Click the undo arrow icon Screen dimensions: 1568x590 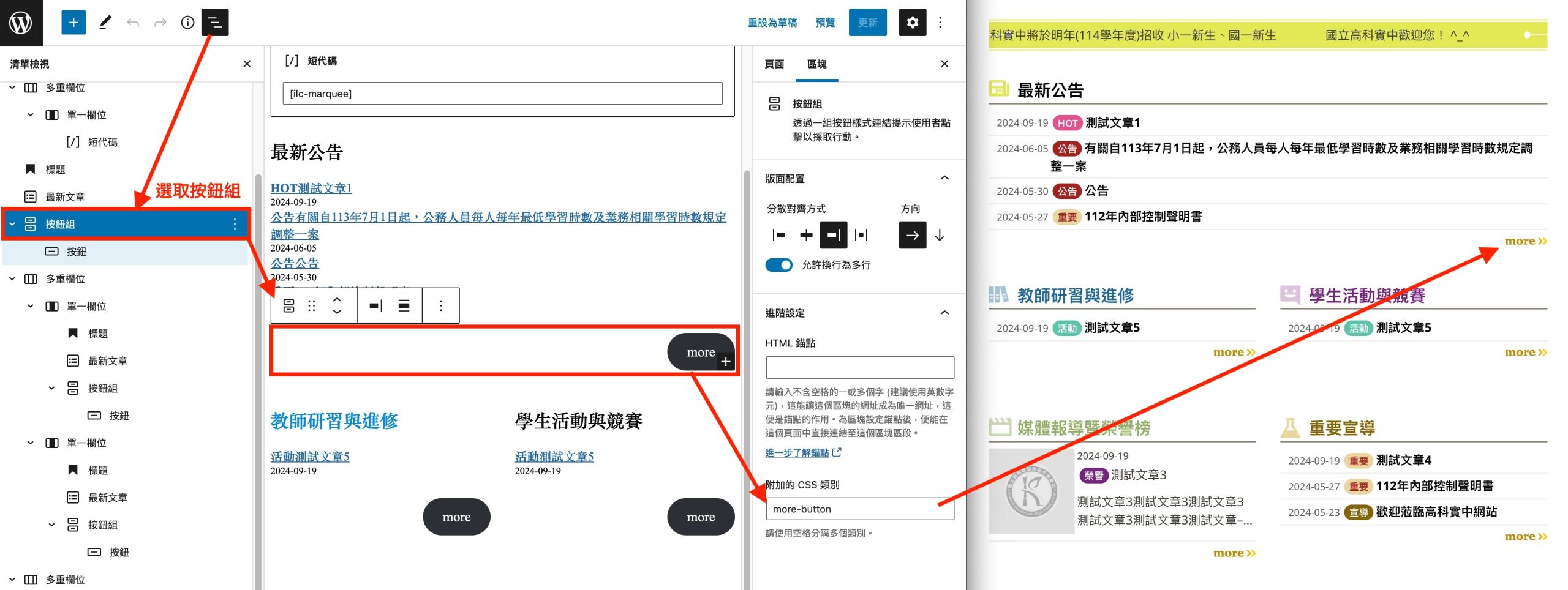click(x=133, y=23)
